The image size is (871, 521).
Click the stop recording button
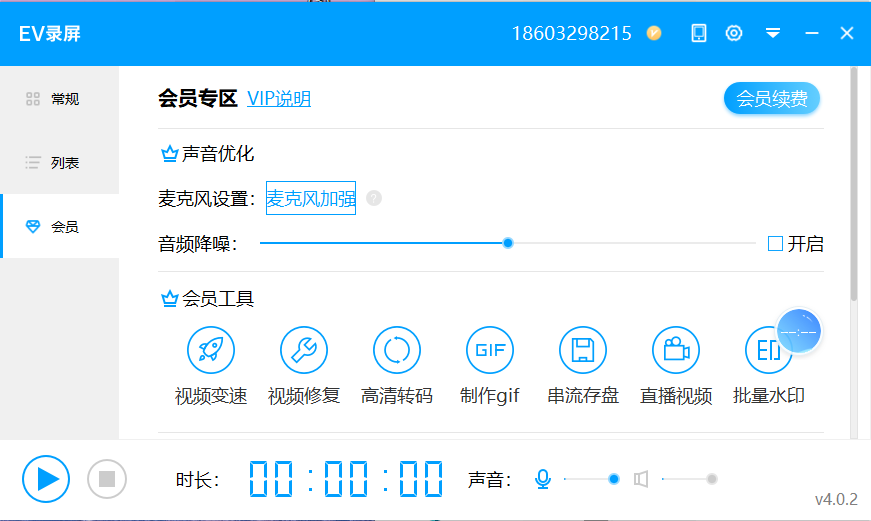107,479
